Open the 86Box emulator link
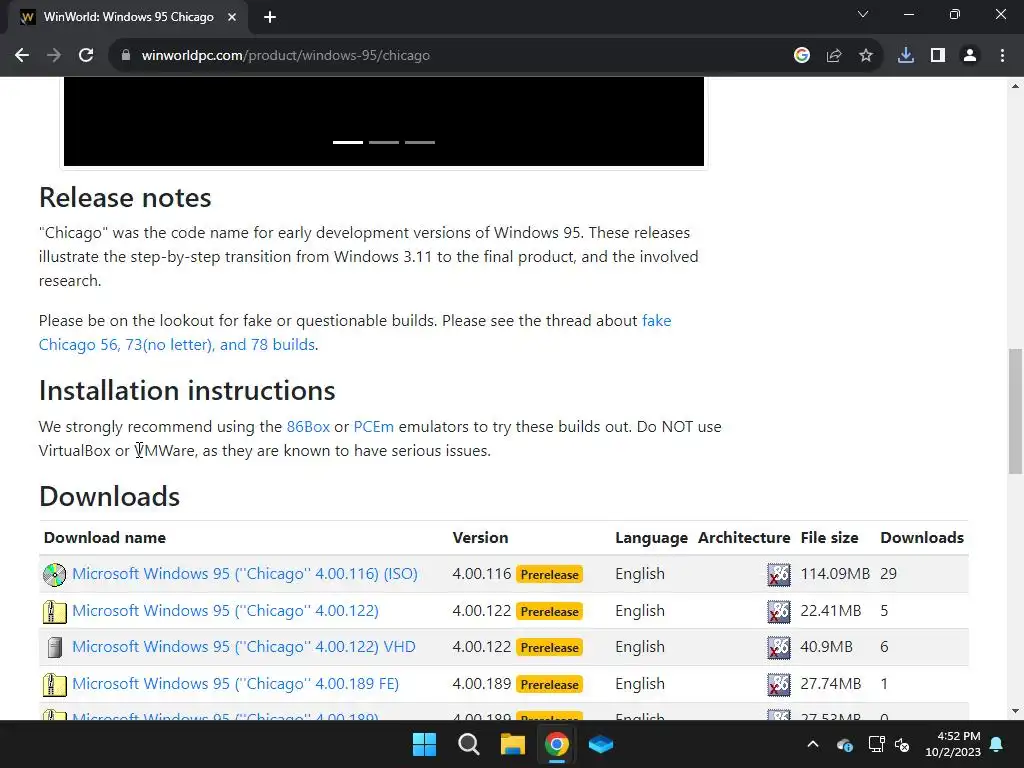This screenshot has width=1024, height=768. pyautogui.click(x=308, y=426)
